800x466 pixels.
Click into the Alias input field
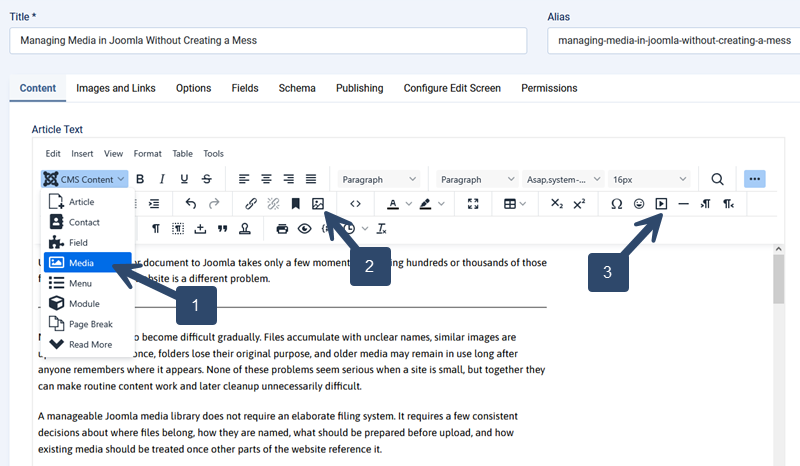click(673, 41)
